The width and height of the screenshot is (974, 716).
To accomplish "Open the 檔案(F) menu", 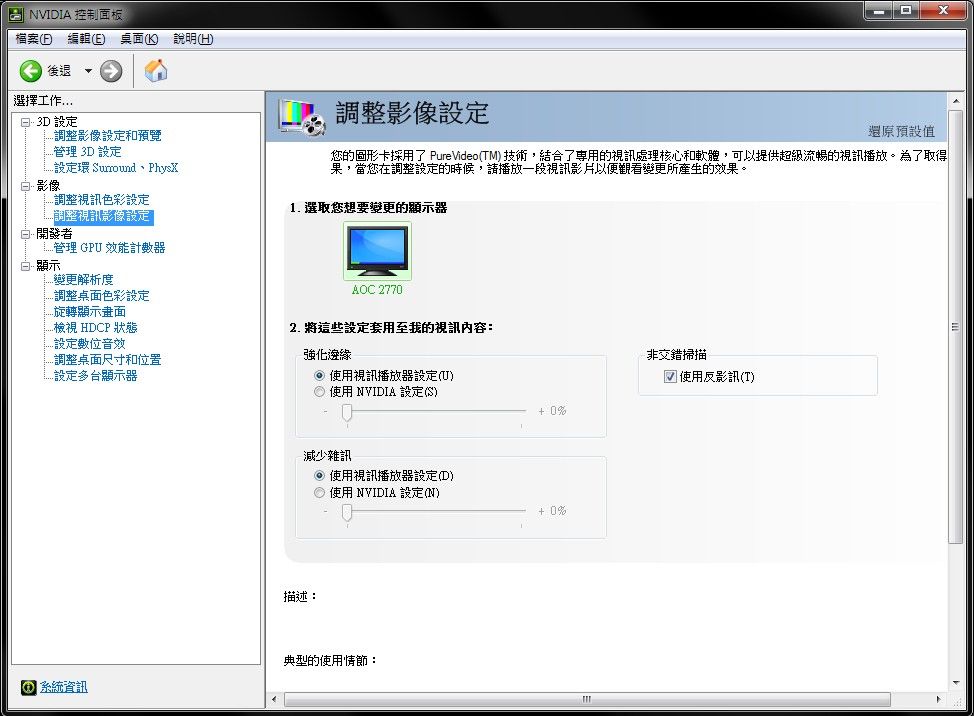I will 33,39.
